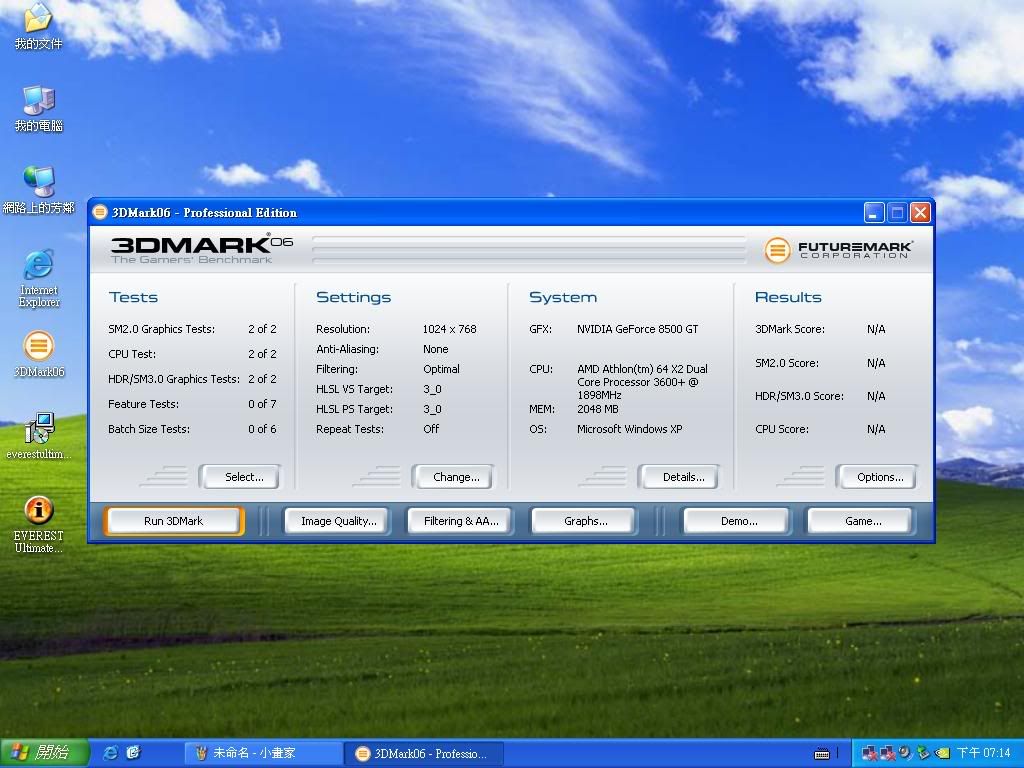Click the Run 3DMark button
This screenshot has height=768, width=1024.
pyautogui.click(x=174, y=521)
